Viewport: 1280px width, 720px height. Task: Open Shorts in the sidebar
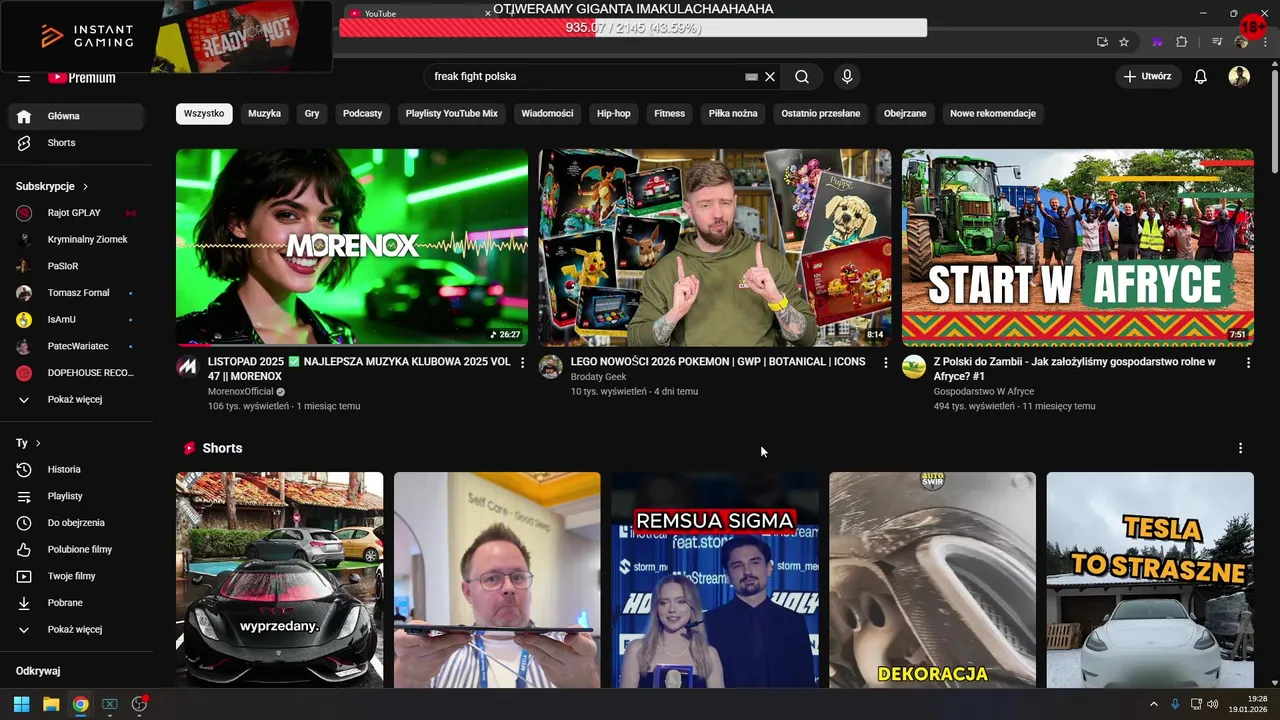point(76,143)
